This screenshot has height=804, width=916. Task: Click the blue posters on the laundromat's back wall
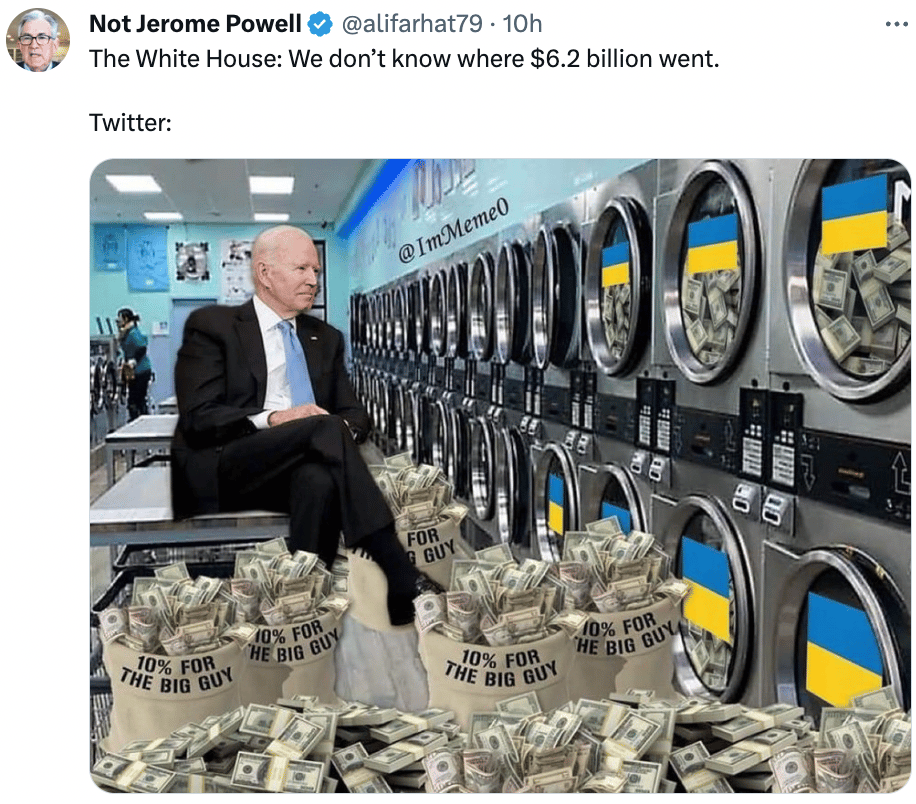[131, 257]
